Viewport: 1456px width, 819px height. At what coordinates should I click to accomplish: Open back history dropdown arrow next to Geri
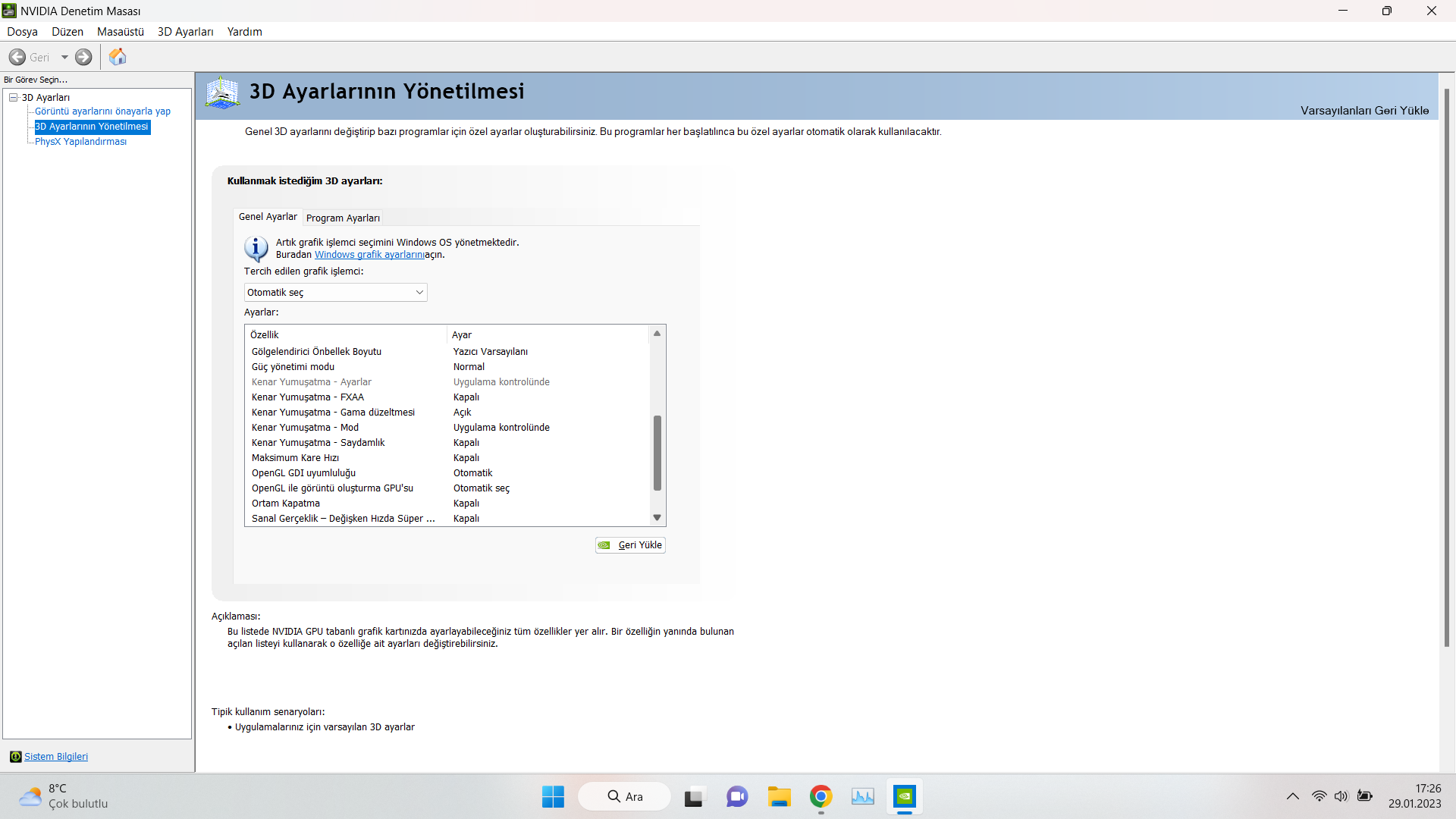coord(64,57)
